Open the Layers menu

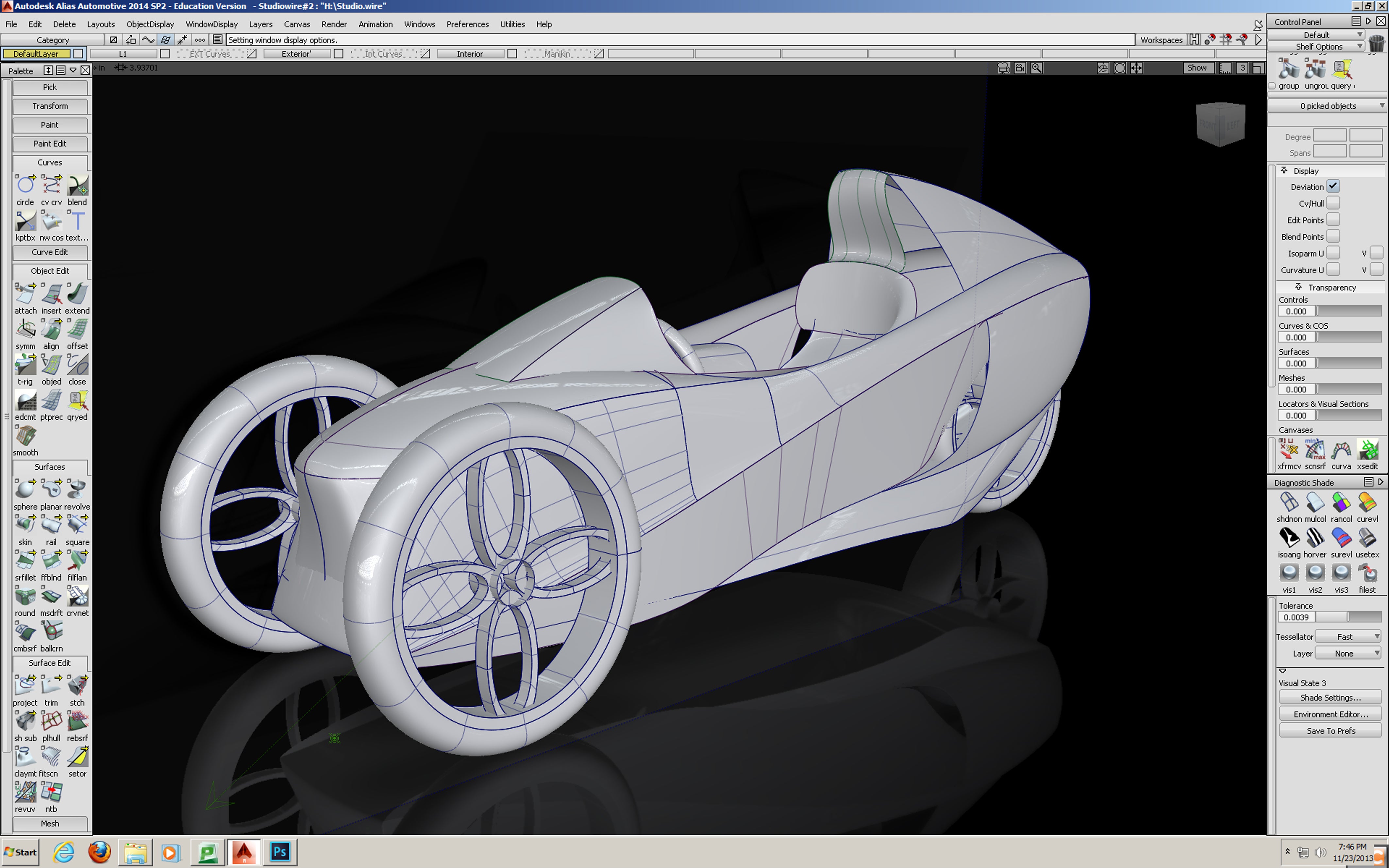click(x=261, y=24)
